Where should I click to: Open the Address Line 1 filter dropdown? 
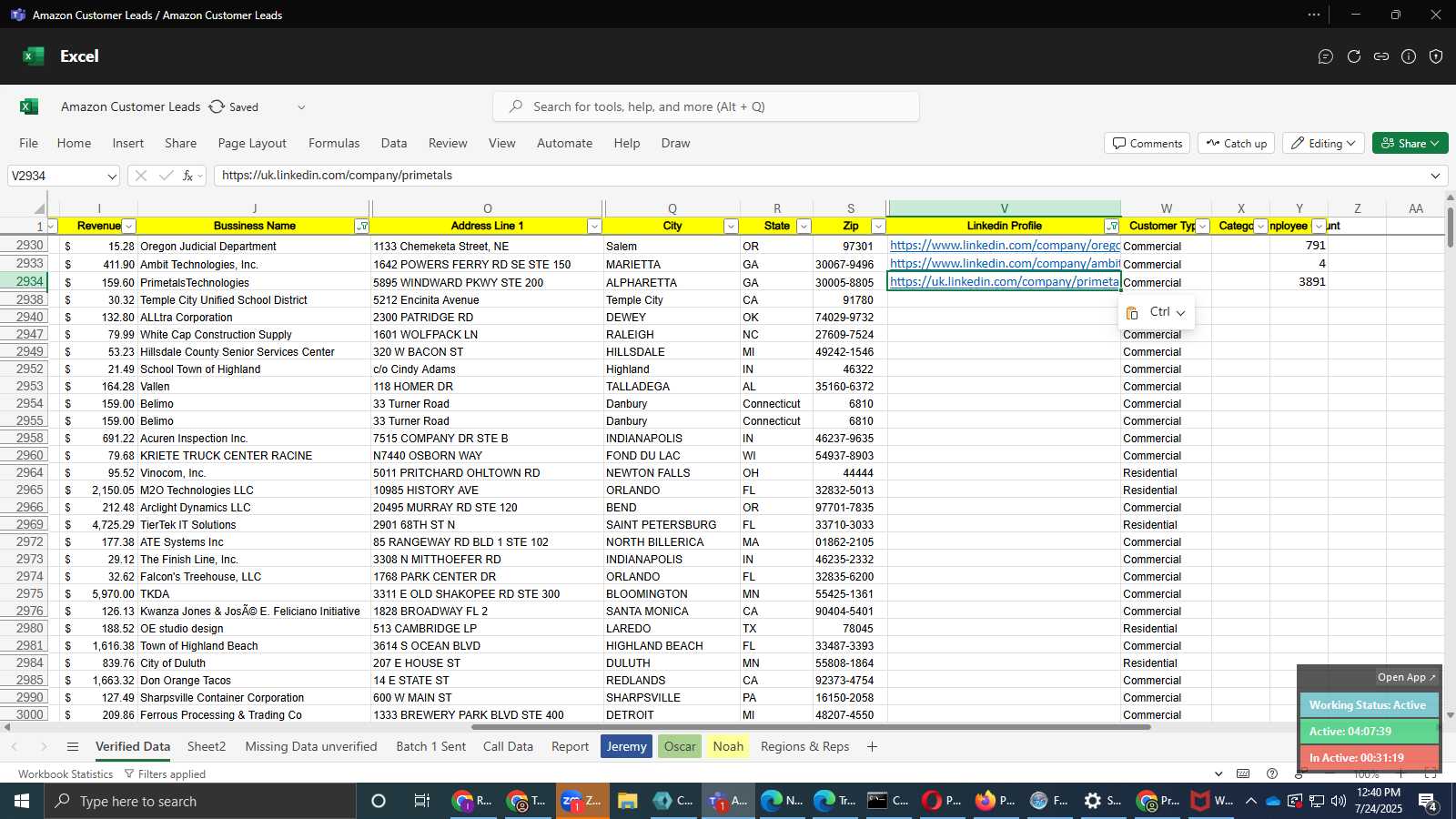pyautogui.click(x=594, y=227)
